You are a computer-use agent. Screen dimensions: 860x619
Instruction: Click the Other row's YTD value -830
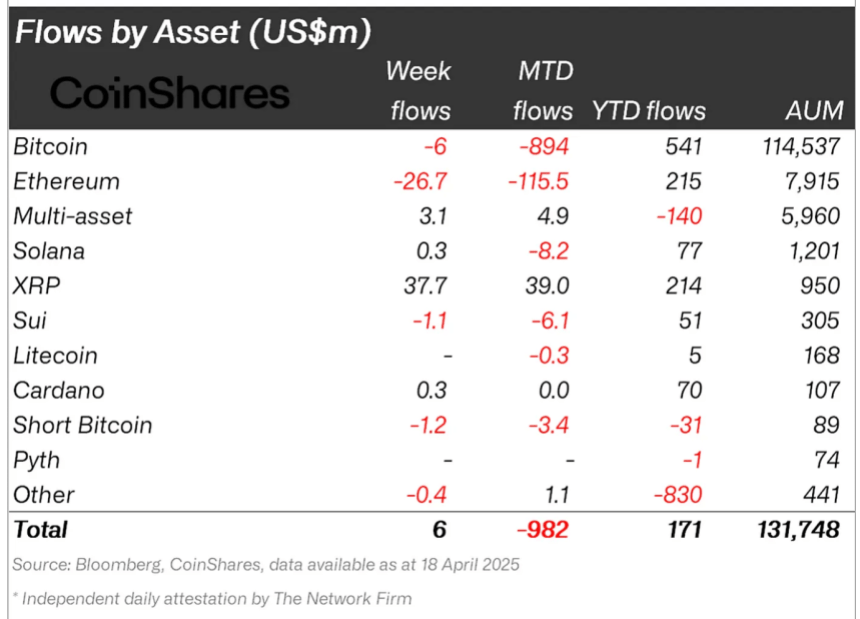pos(681,495)
